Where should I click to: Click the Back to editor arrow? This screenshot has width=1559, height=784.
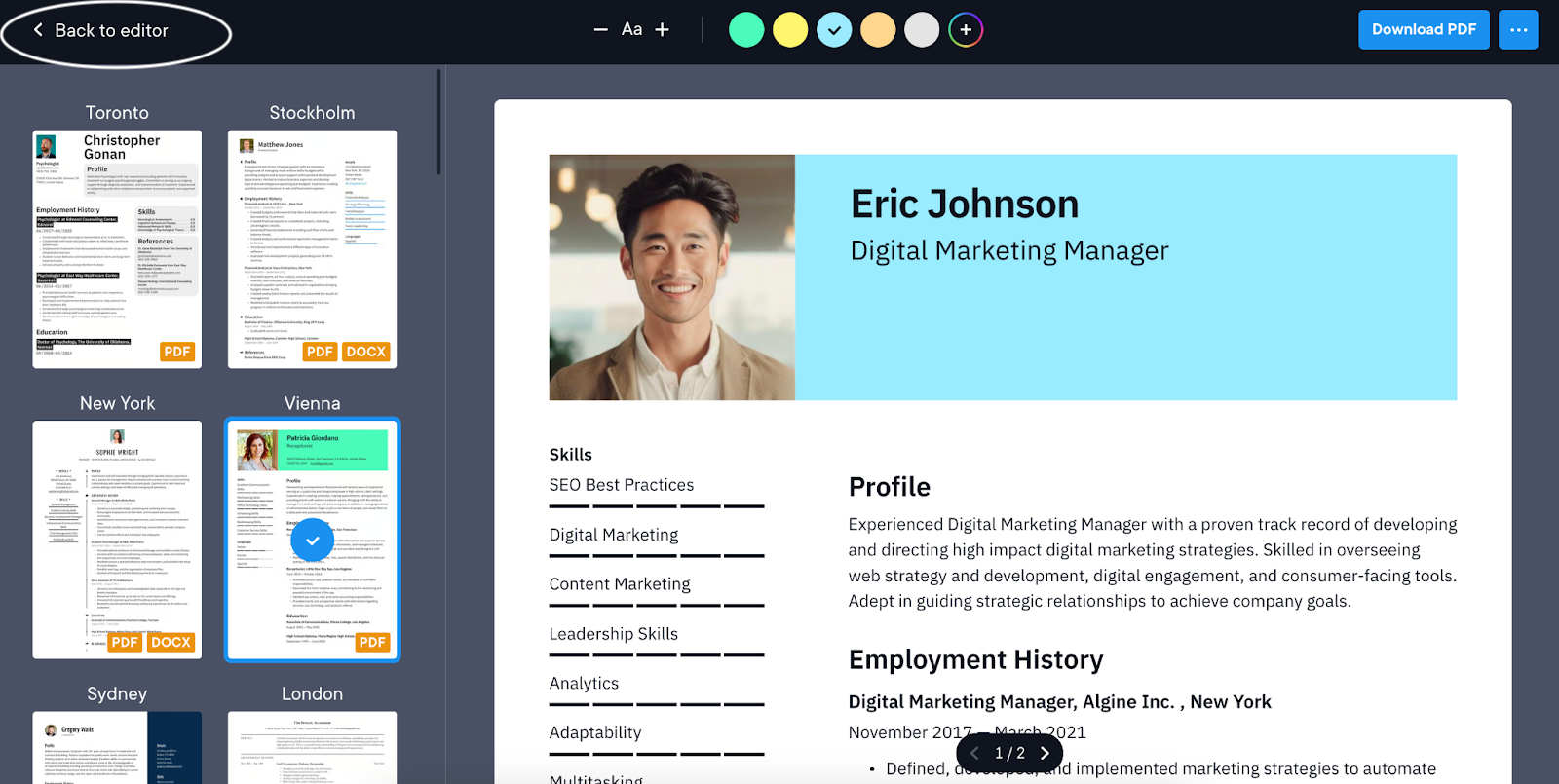pyautogui.click(x=38, y=30)
